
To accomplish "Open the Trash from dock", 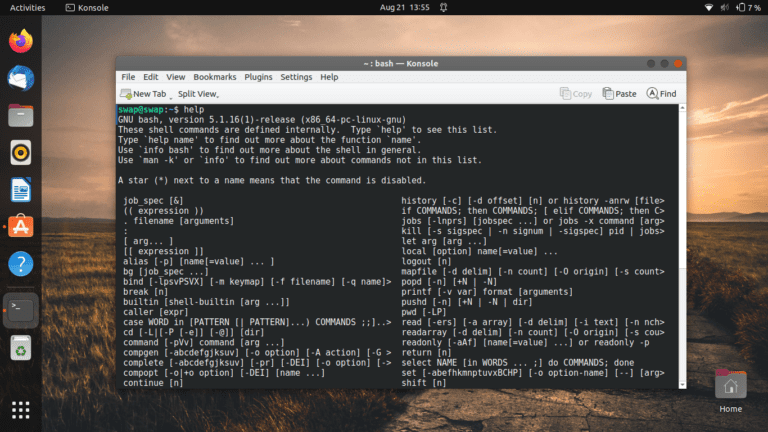I will tap(20, 346).
